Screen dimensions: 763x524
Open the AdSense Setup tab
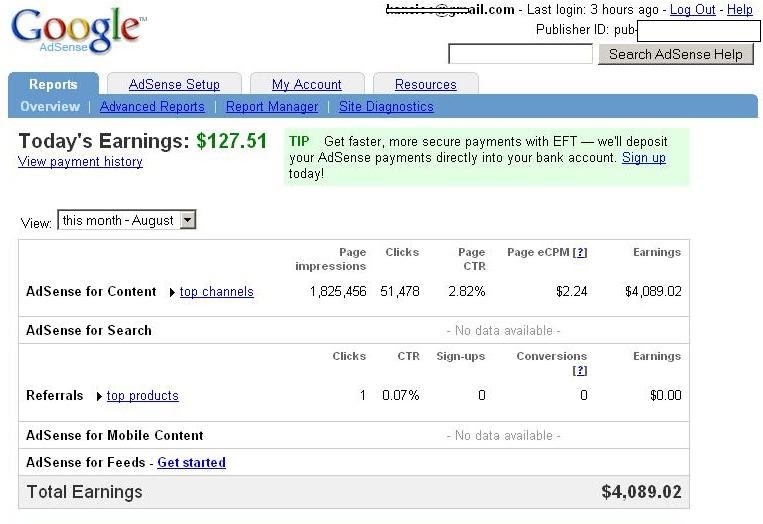pyautogui.click(x=174, y=84)
